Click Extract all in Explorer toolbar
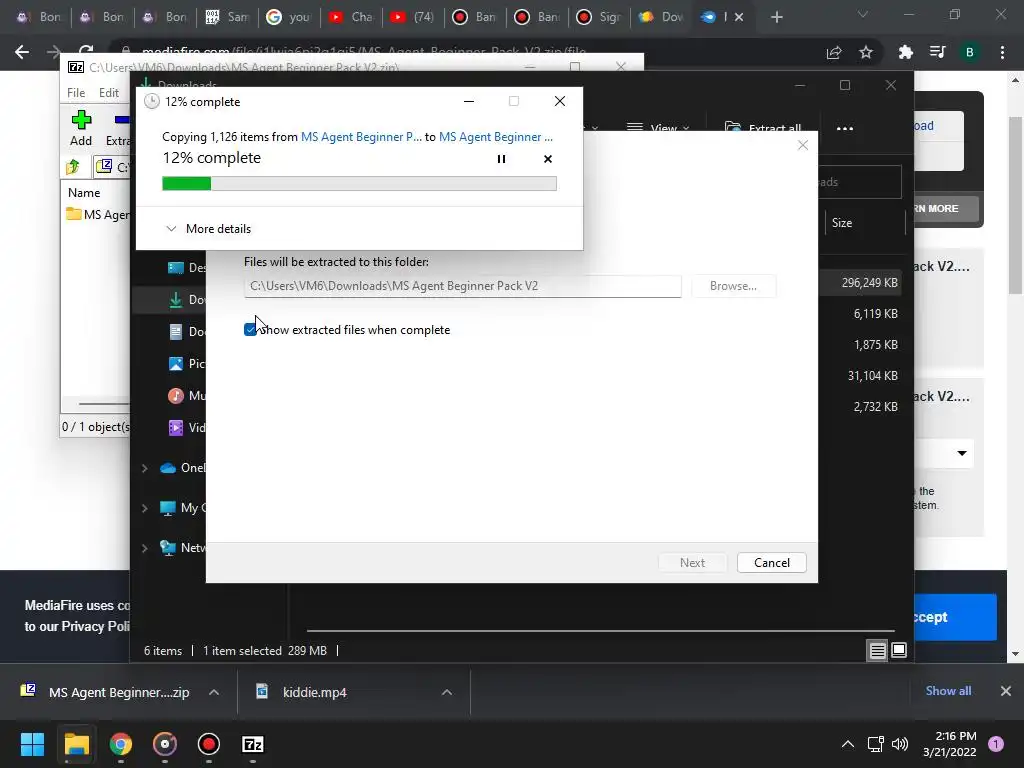Viewport: 1024px width, 768px height. tap(763, 128)
